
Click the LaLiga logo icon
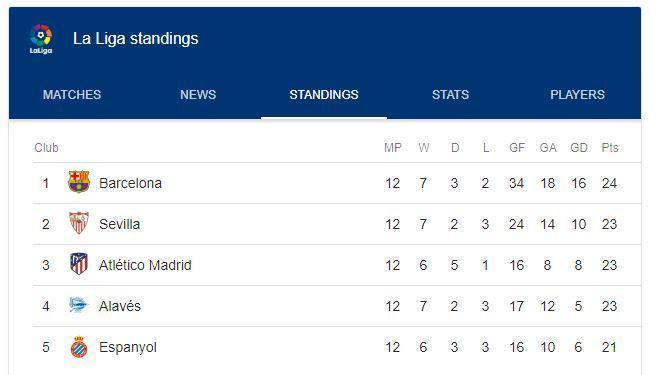pyautogui.click(x=41, y=39)
